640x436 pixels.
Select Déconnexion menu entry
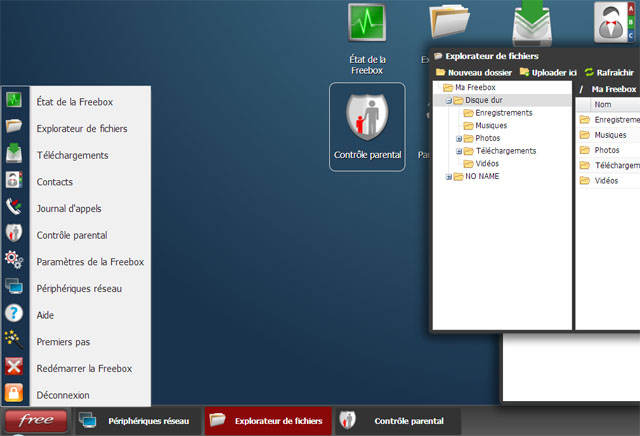pyautogui.click(x=63, y=395)
